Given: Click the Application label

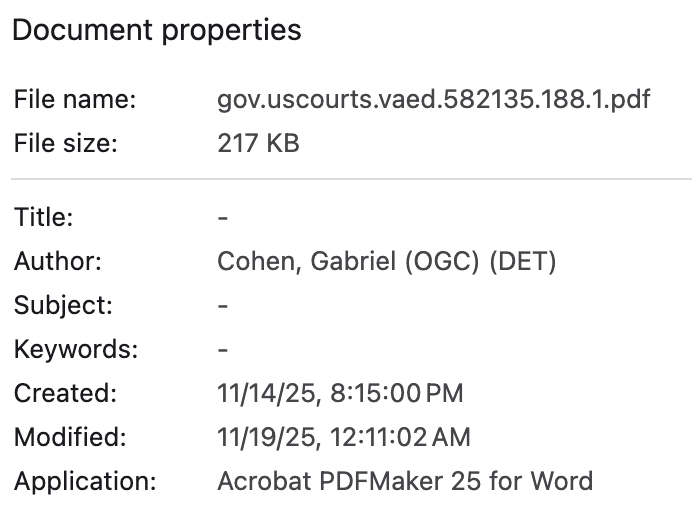Looking at the screenshot, I should [x=85, y=481].
